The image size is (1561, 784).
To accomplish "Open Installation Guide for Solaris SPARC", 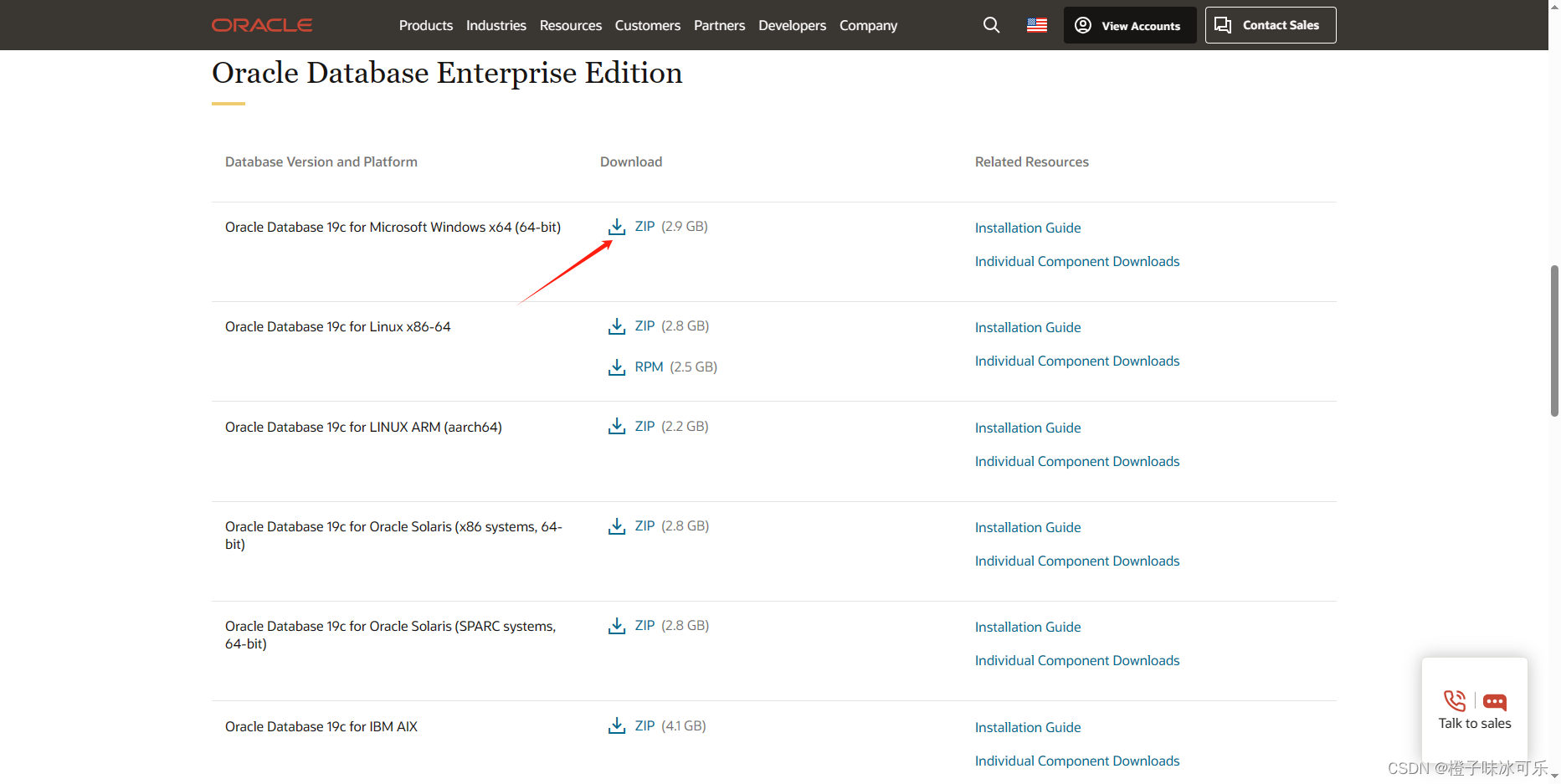I will click(1028, 627).
